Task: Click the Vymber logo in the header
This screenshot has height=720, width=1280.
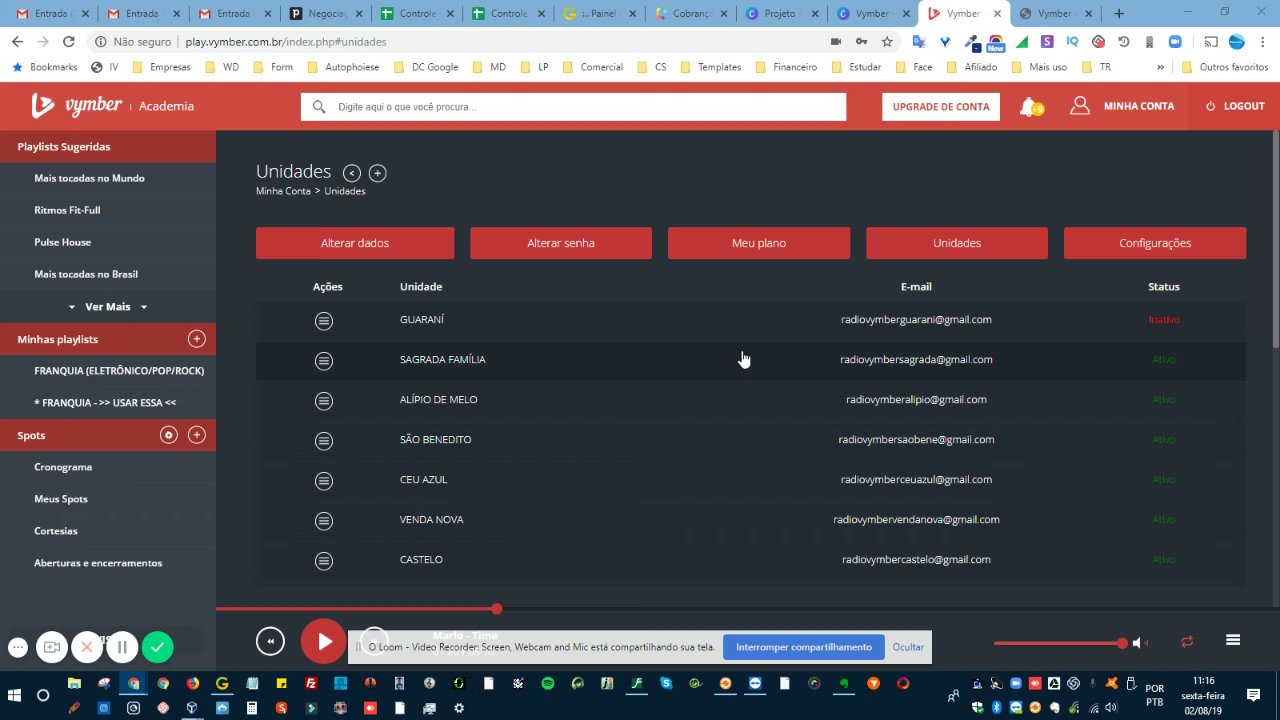Action: point(76,106)
